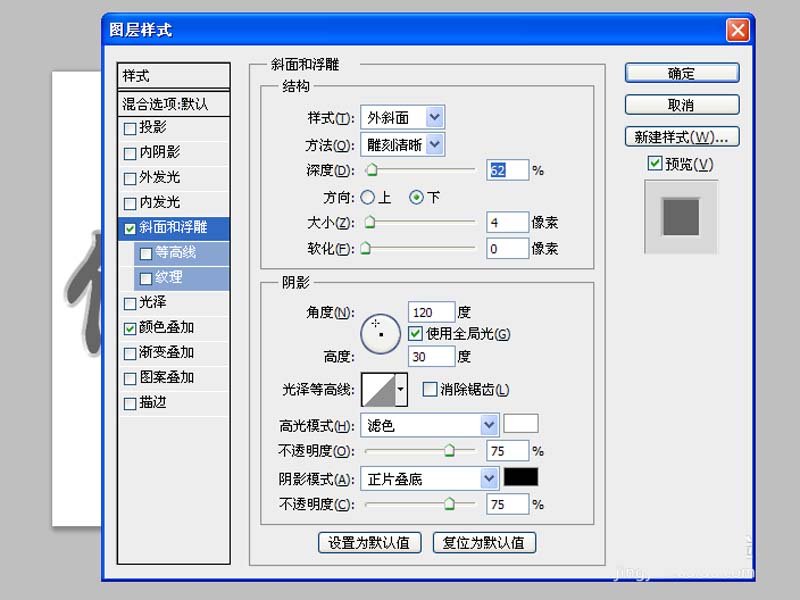The width and height of the screenshot is (800, 600).
Task: Click the 高度 input field showing 30
Action: pos(431,356)
